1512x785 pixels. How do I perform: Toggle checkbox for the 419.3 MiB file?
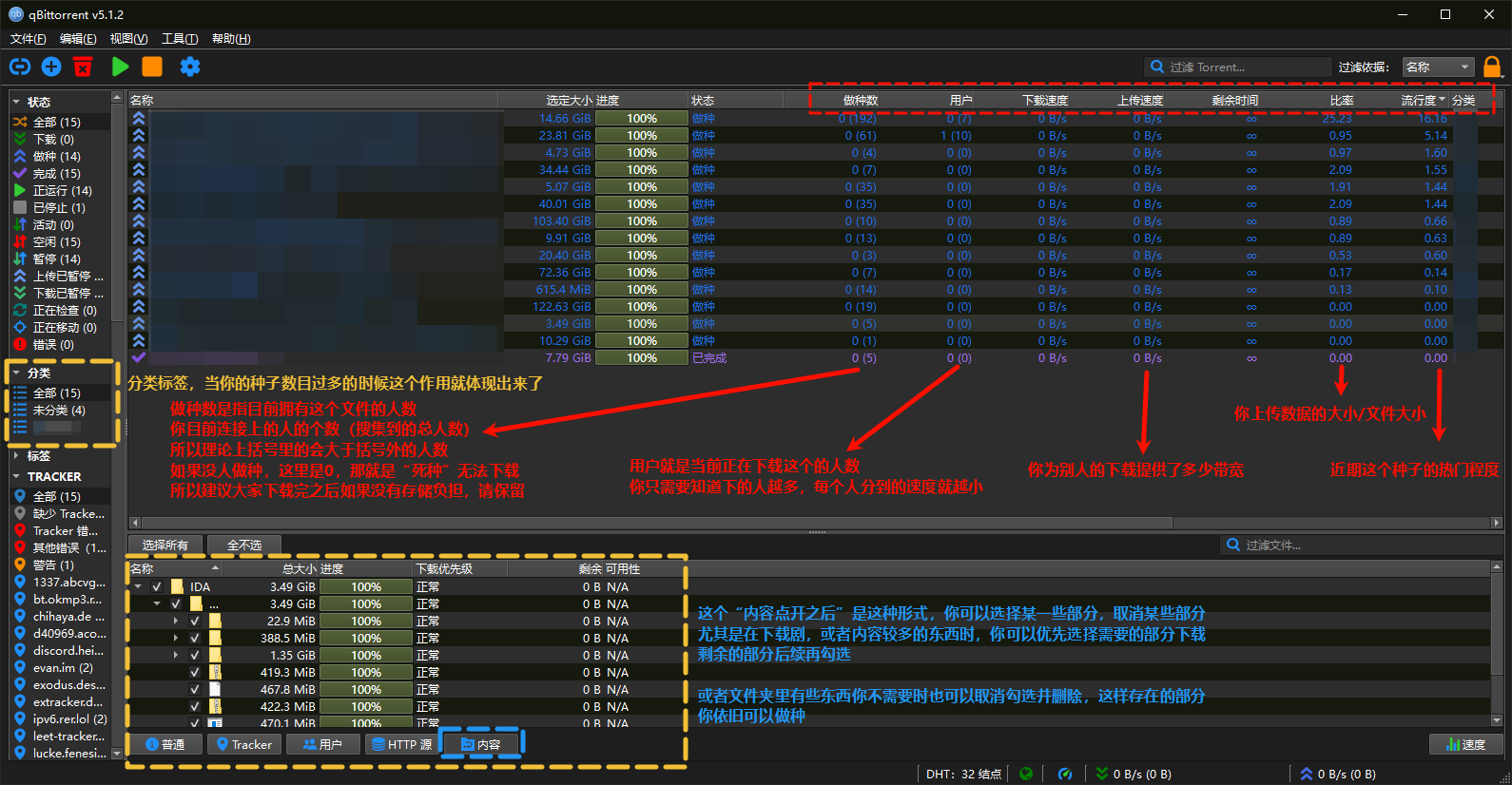coord(195,672)
